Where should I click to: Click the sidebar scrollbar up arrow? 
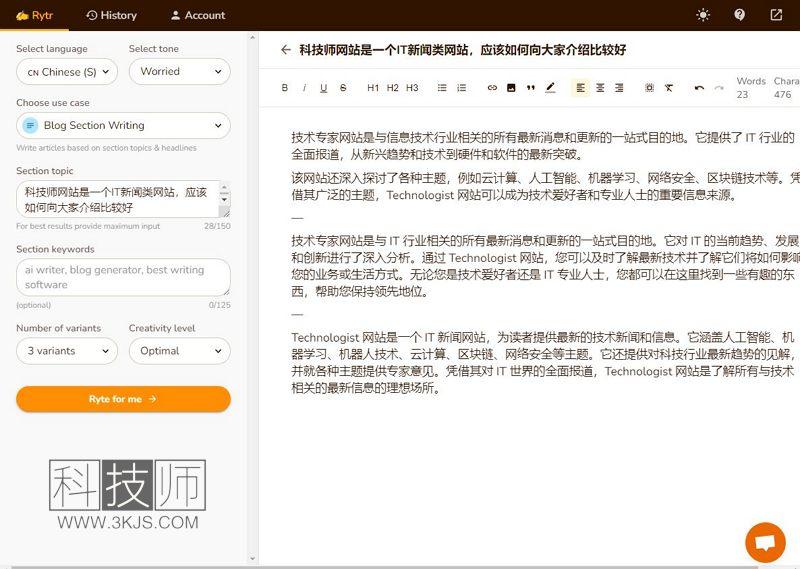252,37
